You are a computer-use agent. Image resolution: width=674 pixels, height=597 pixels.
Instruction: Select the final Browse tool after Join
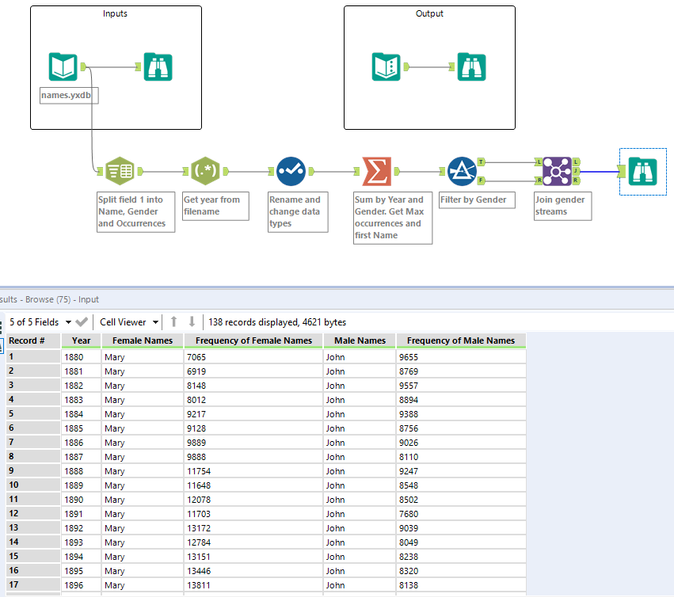pos(642,172)
